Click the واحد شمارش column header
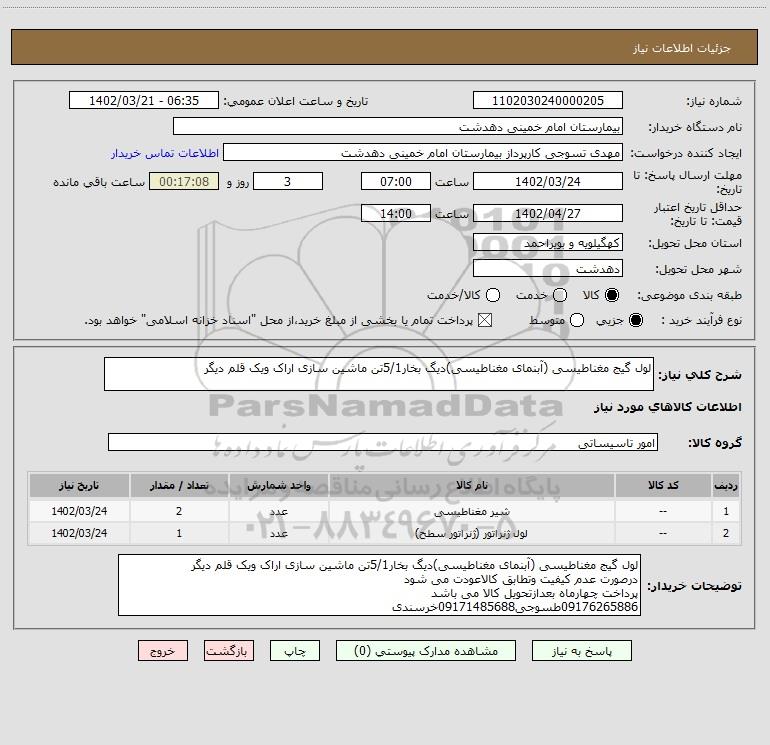 point(278,486)
